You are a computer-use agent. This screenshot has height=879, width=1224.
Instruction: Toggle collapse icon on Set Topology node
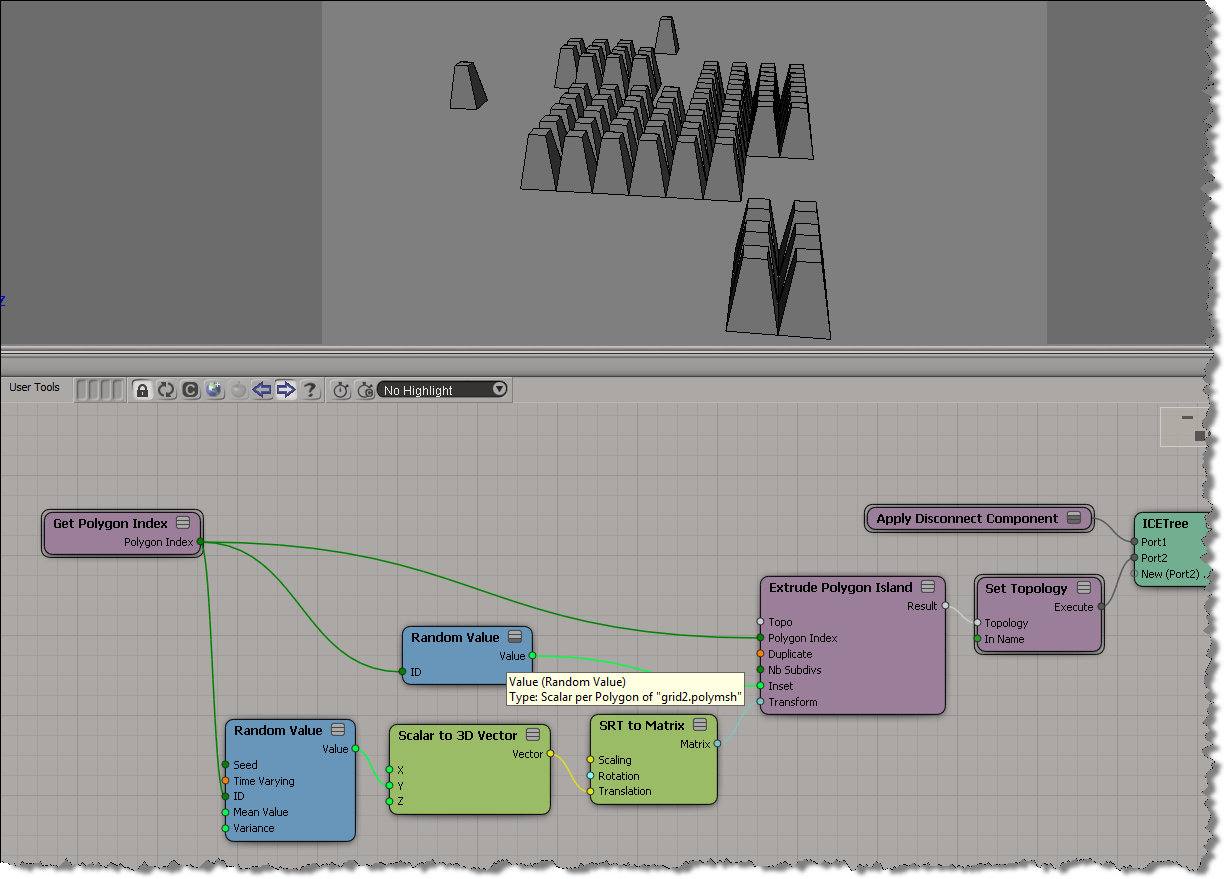(1084, 588)
